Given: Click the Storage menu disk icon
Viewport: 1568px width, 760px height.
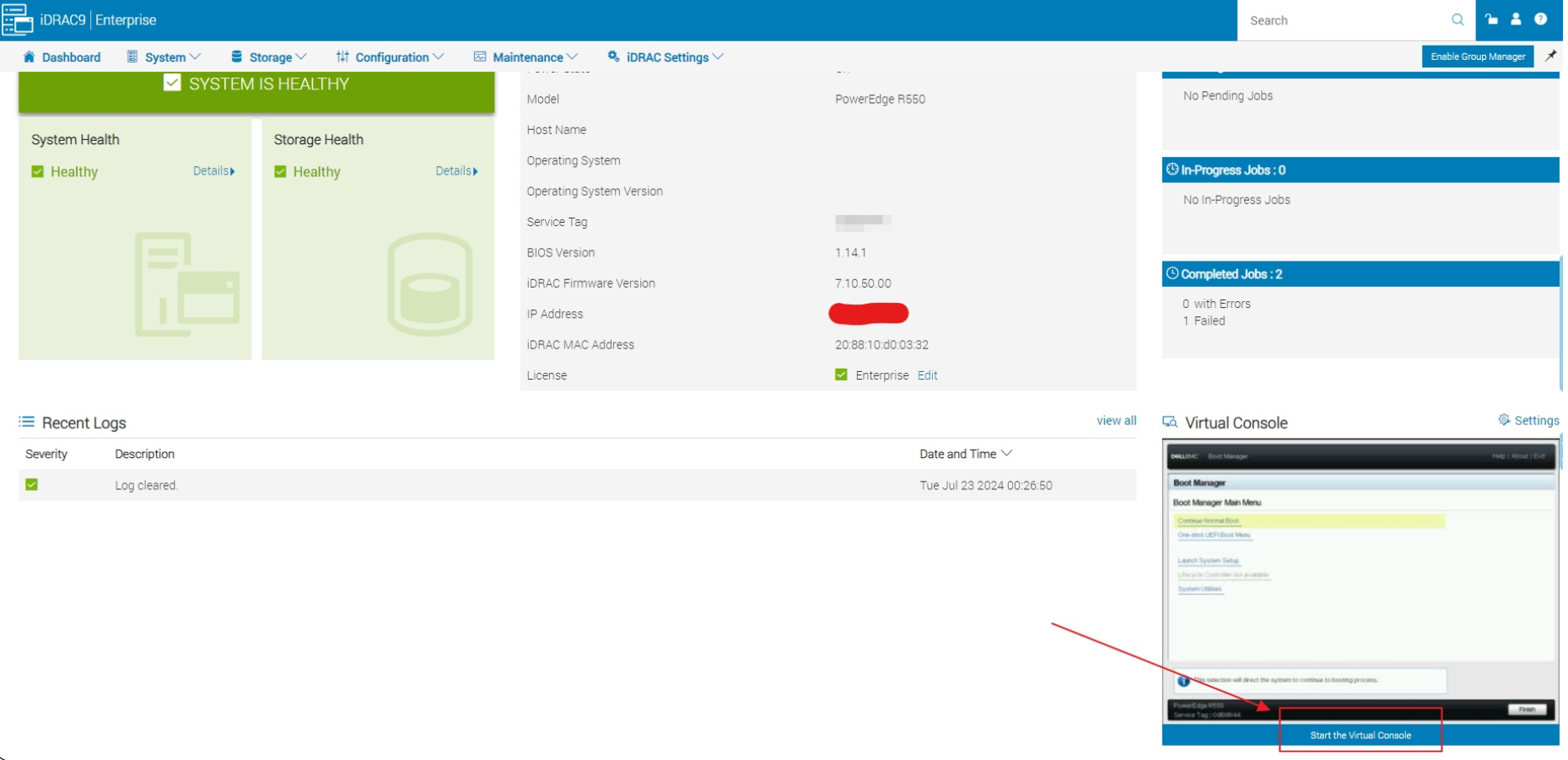Looking at the screenshot, I should (x=237, y=57).
